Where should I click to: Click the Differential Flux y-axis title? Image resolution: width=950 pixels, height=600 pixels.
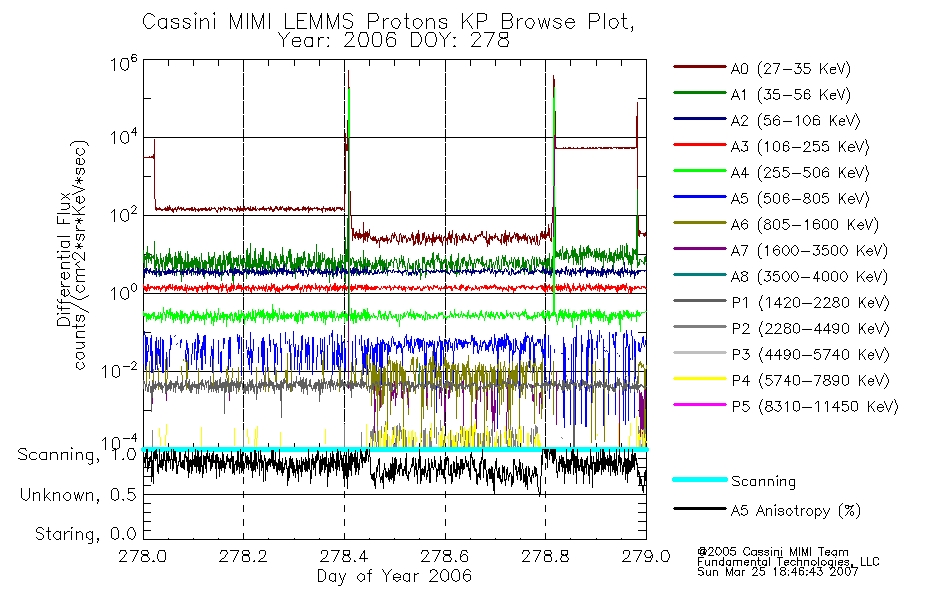point(64,259)
